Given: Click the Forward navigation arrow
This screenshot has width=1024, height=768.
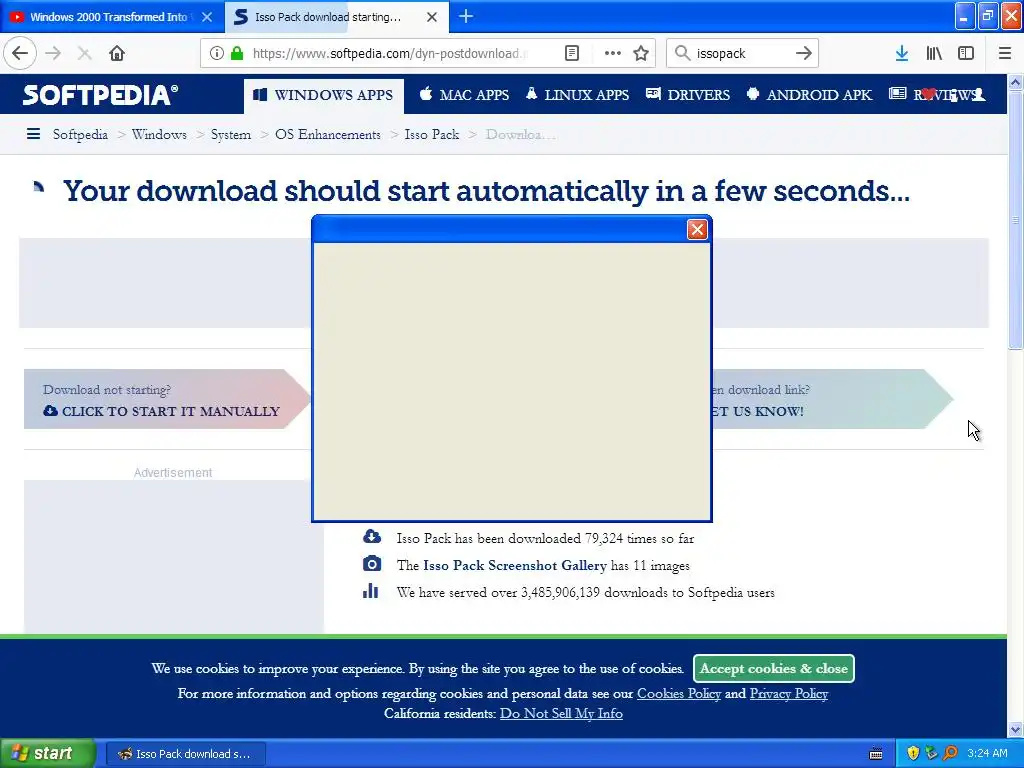Looking at the screenshot, I should pos(54,53).
